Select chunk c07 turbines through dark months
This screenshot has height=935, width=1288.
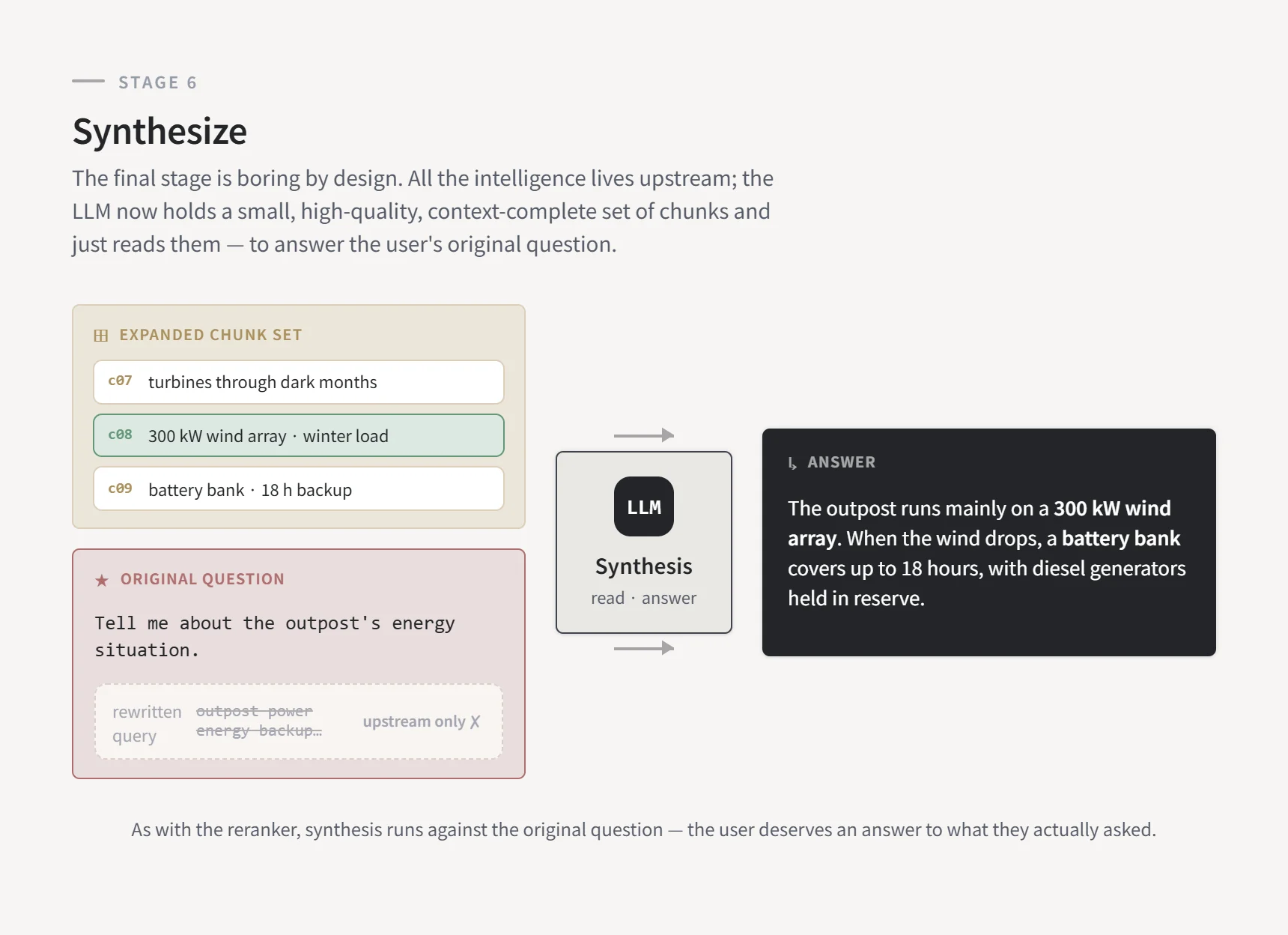tap(299, 382)
